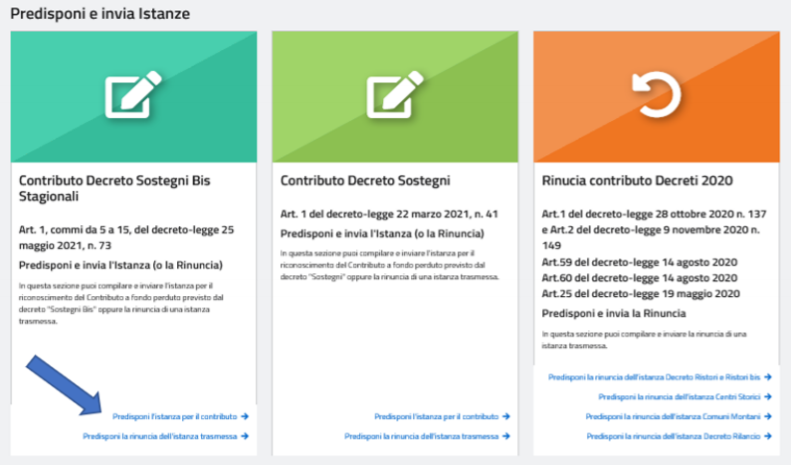Open rinuncia link for Comuni Montani
791x465 pixels.
pyautogui.click(x=673, y=417)
